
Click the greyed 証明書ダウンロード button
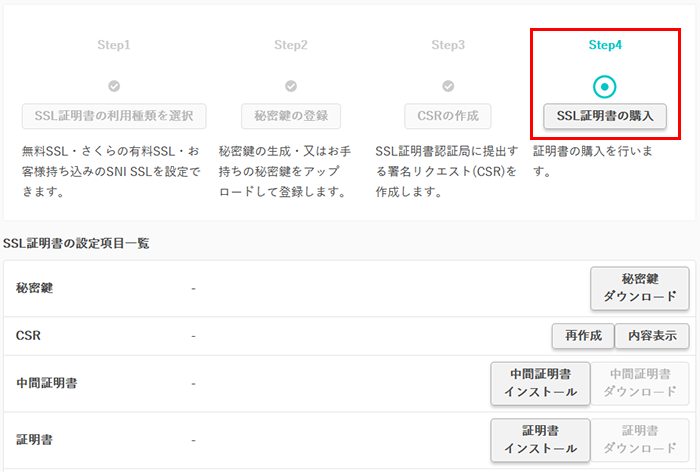[x=639, y=439]
